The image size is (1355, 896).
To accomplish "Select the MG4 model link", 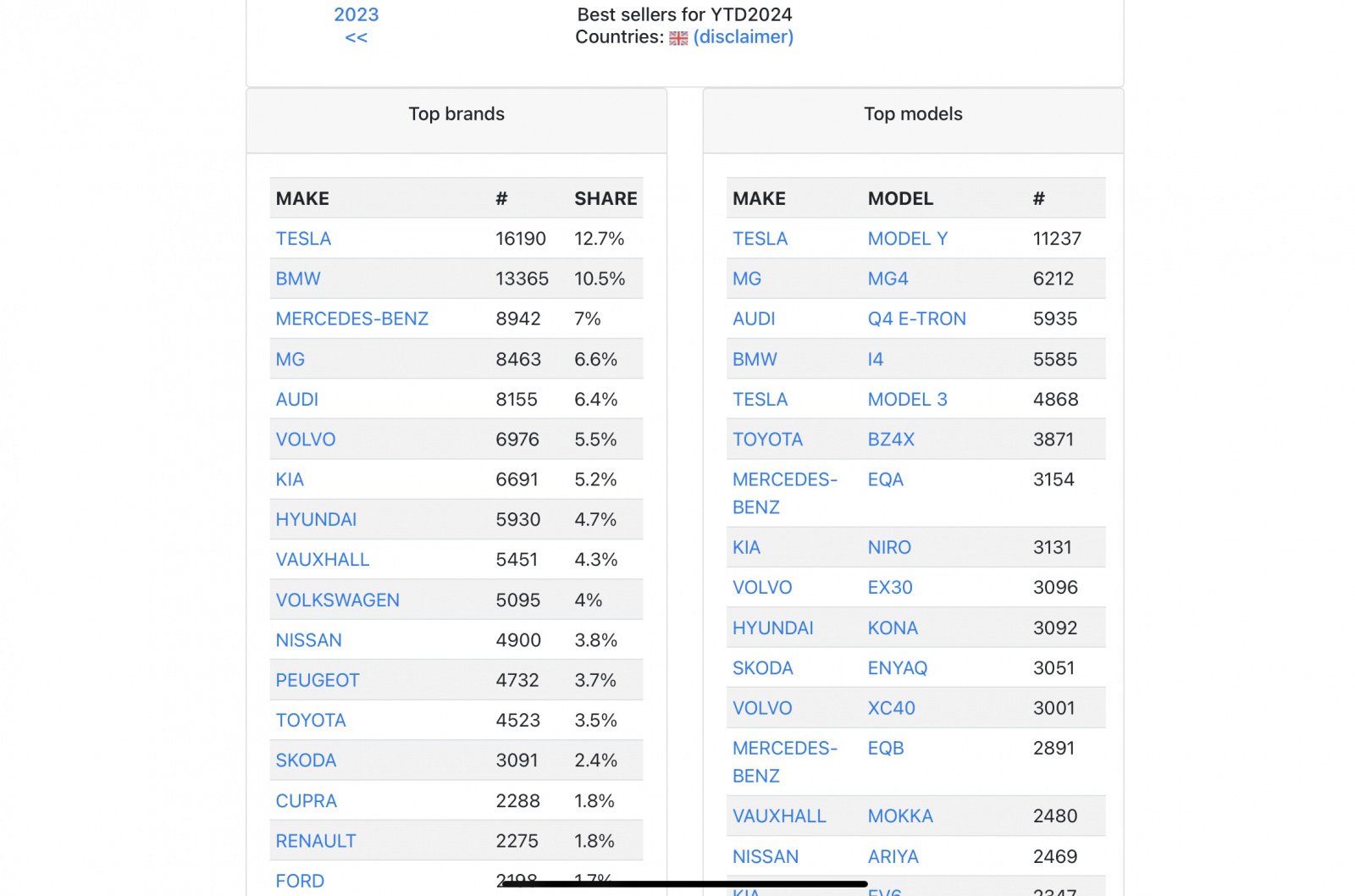I will (x=888, y=279).
